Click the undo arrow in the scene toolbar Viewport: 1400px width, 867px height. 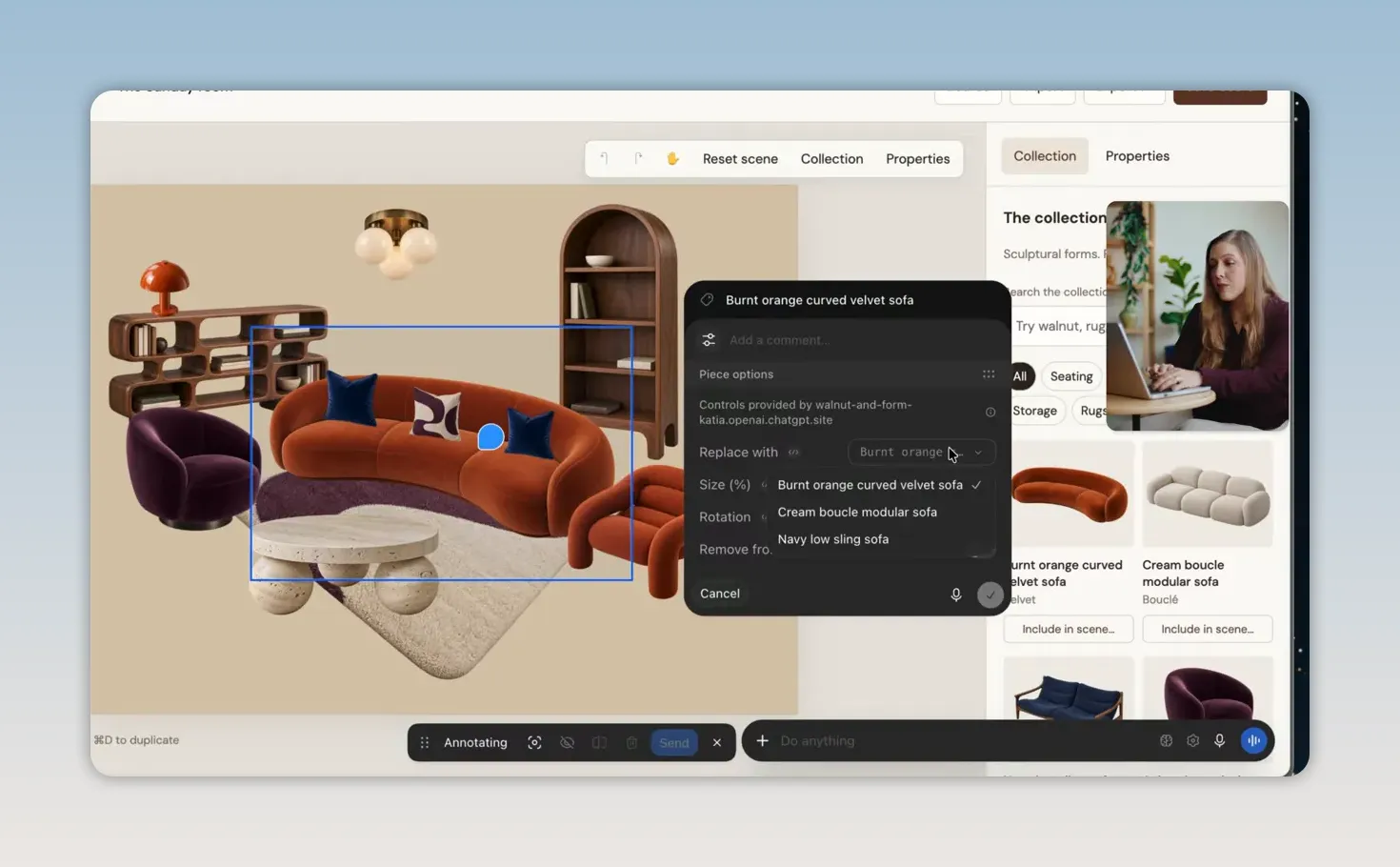click(x=604, y=158)
